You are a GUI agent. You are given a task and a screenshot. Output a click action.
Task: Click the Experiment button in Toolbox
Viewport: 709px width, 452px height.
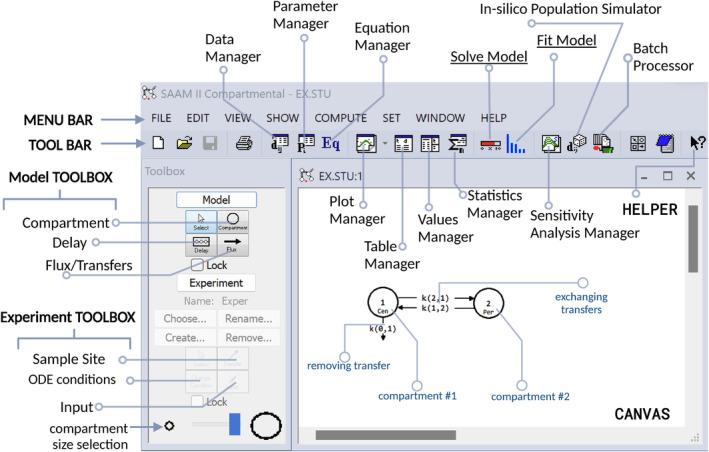click(217, 283)
